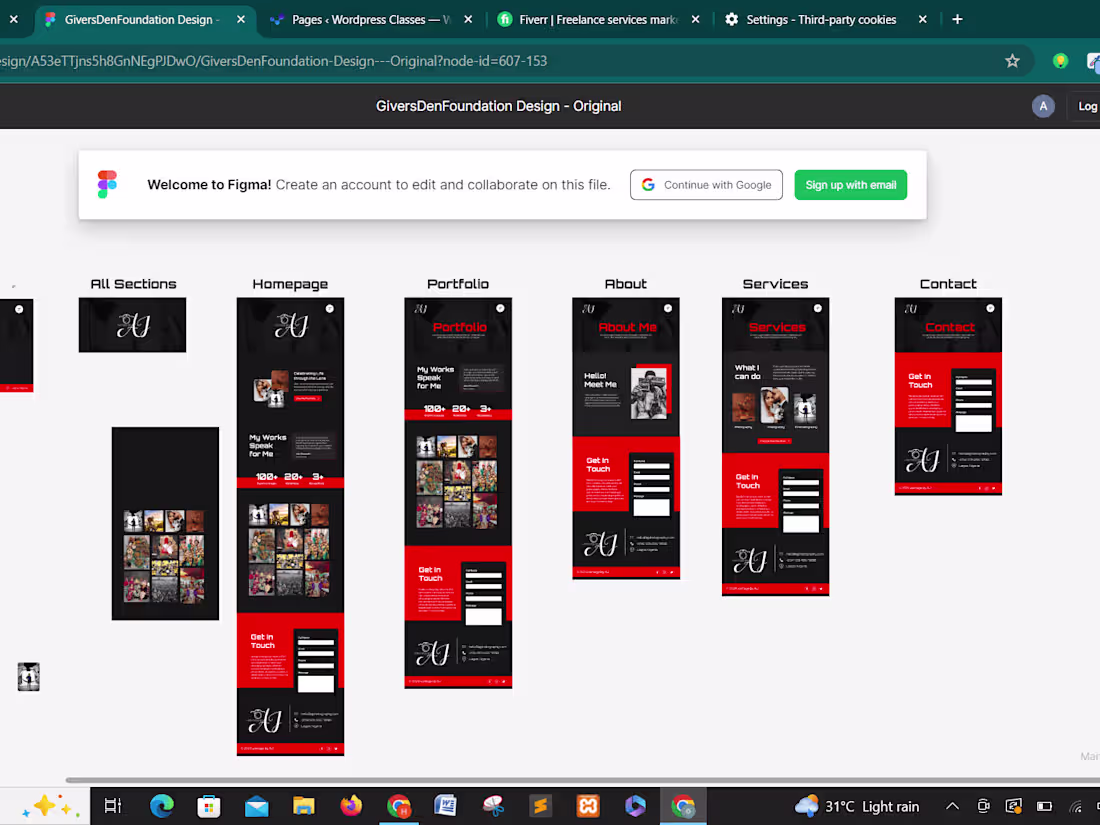Open Windows Task View from the taskbar
This screenshot has height=825, width=1100.
tap(113, 805)
